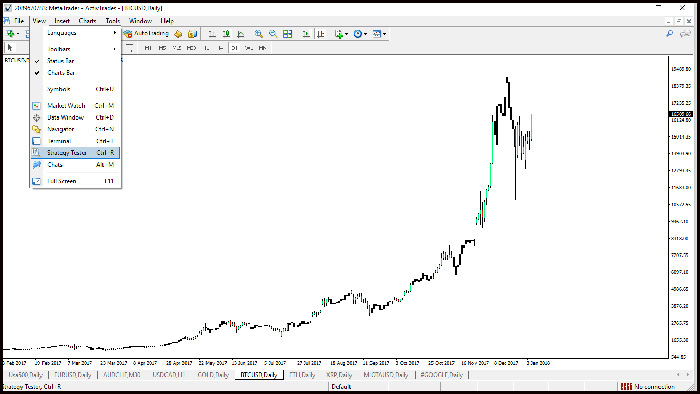Select the line chart icon

(241, 34)
